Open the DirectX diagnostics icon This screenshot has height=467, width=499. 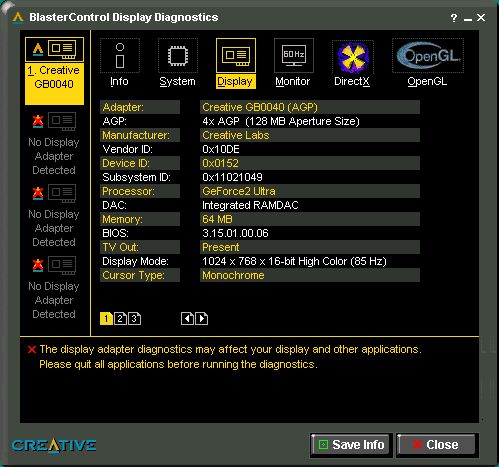pyautogui.click(x=353, y=57)
